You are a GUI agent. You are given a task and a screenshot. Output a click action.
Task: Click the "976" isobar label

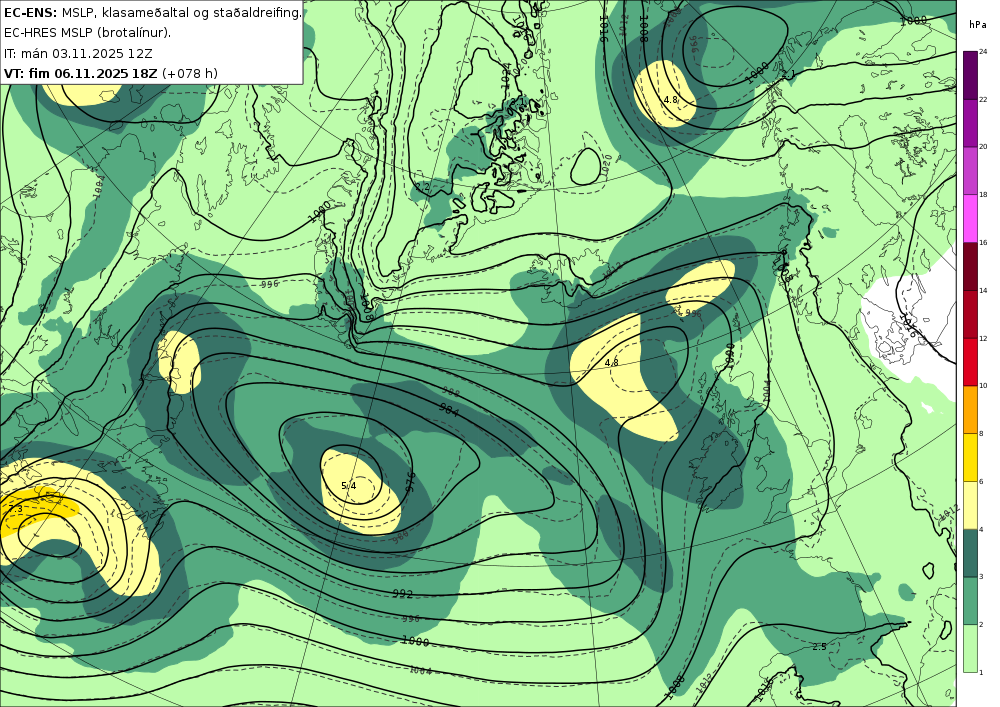click(410, 480)
